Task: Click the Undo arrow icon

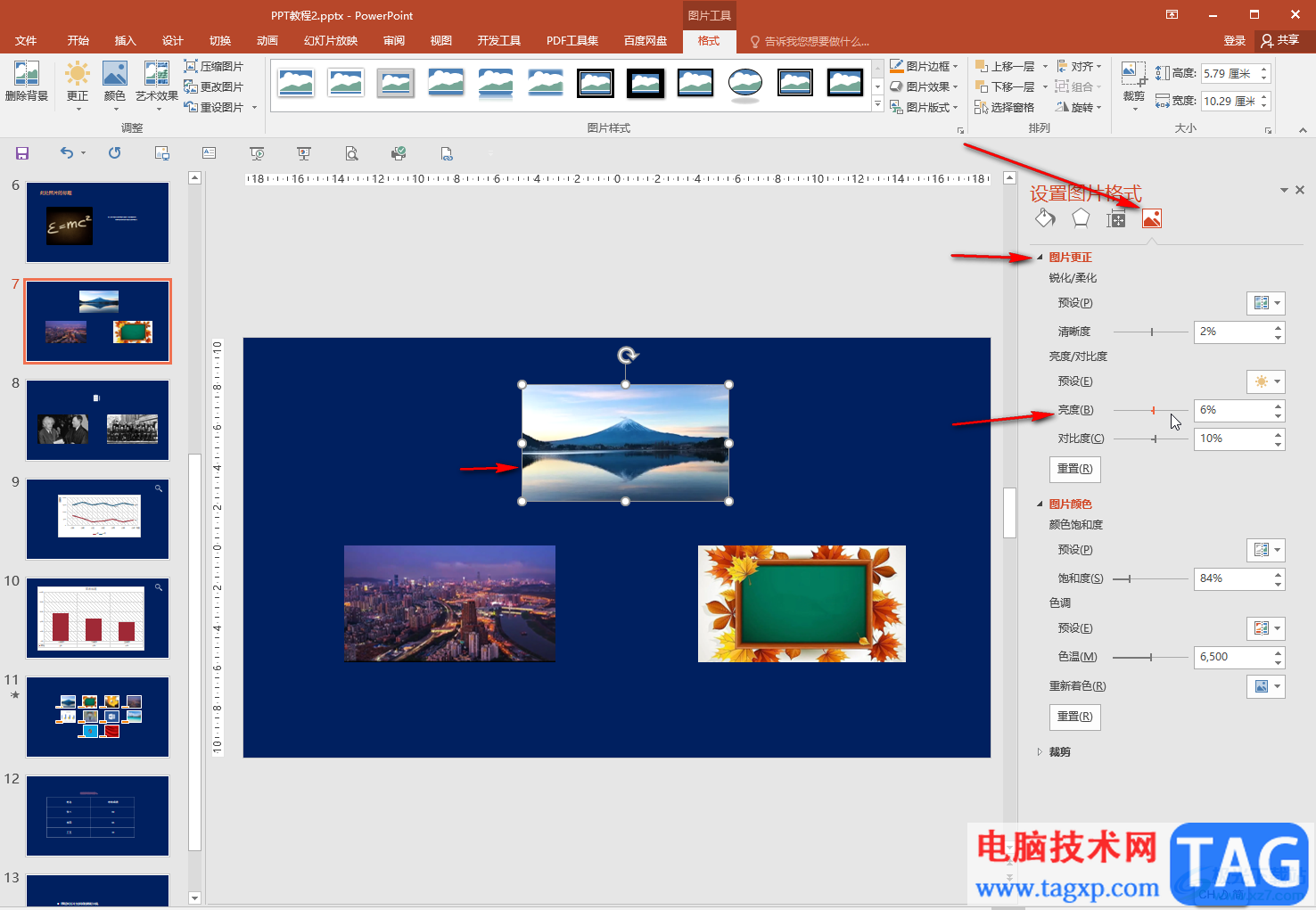Action: pyautogui.click(x=67, y=153)
